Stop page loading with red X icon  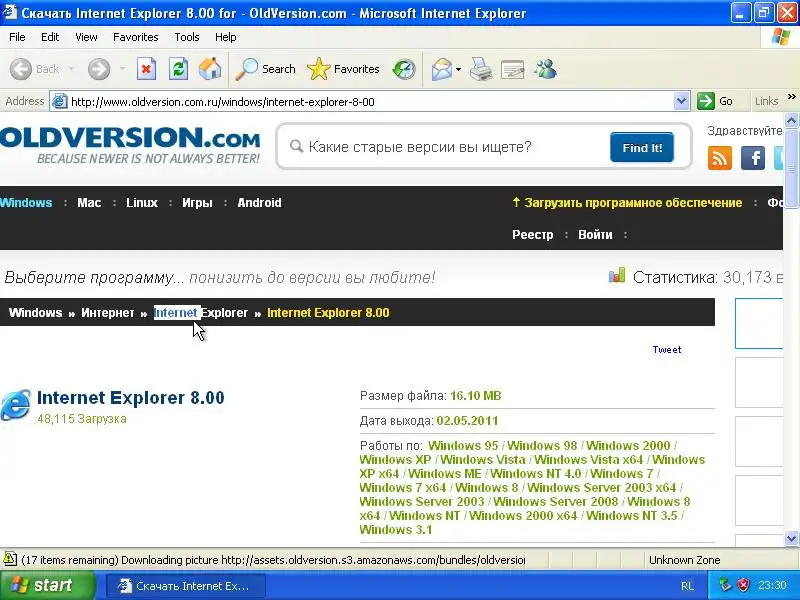pos(146,69)
